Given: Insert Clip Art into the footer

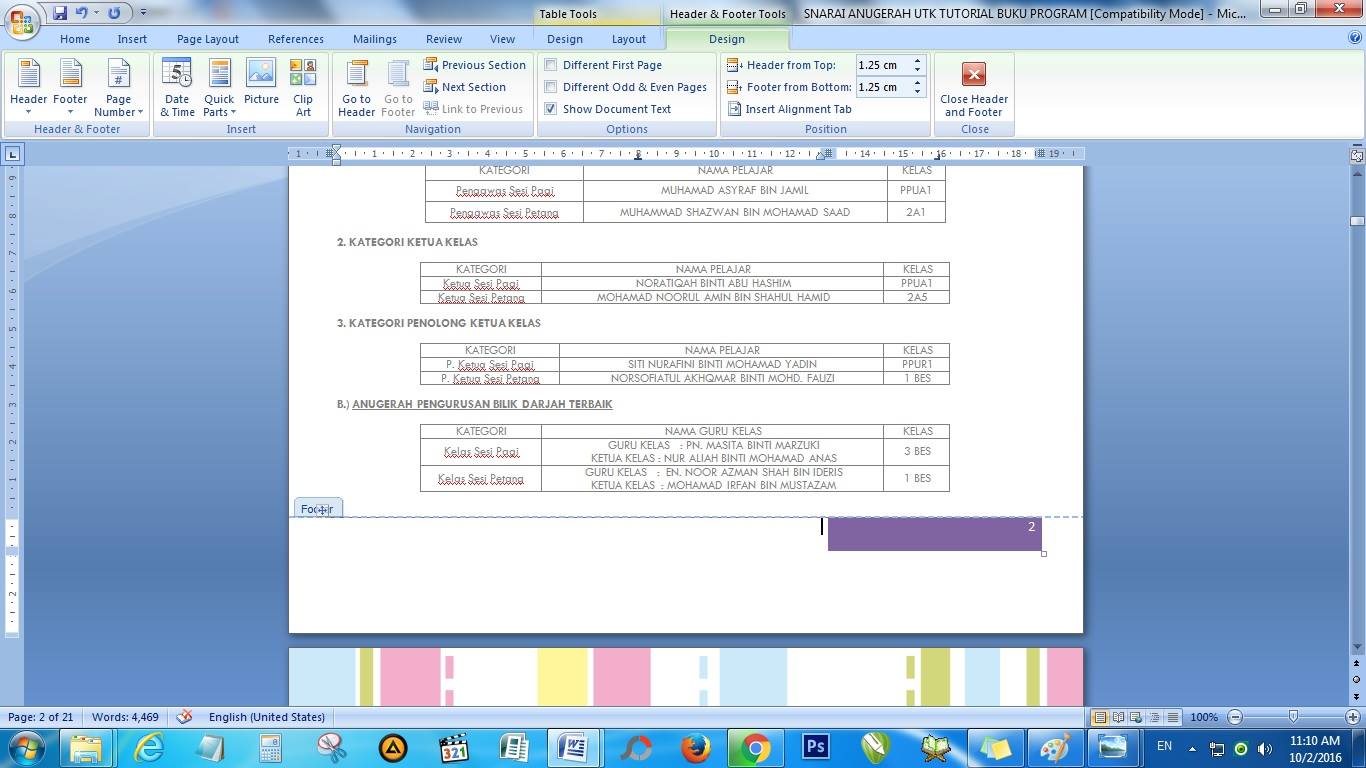Looking at the screenshot, I should click(303, 88).
